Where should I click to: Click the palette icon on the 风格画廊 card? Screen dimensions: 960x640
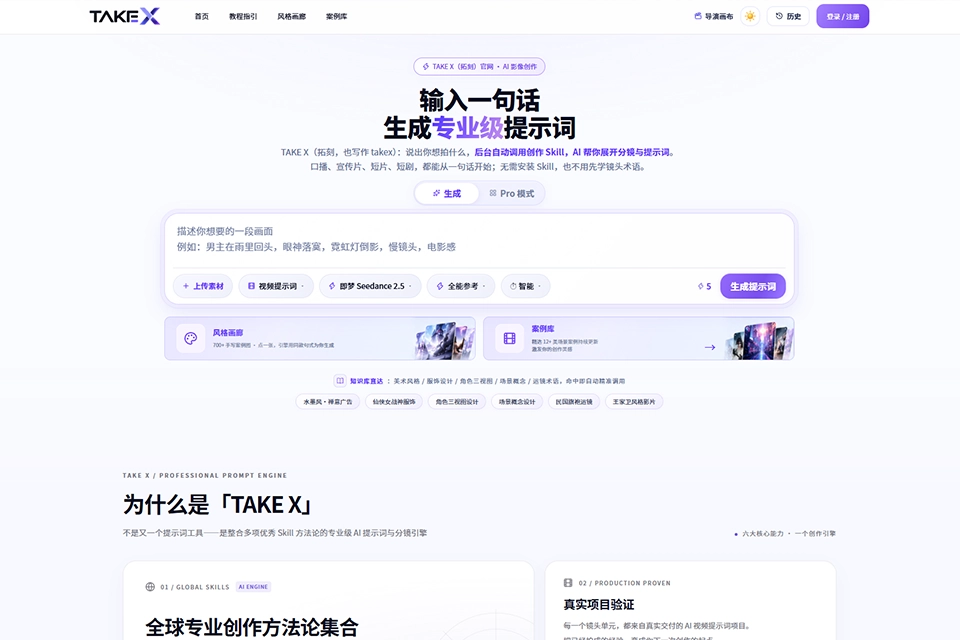[x=190, y=339]
